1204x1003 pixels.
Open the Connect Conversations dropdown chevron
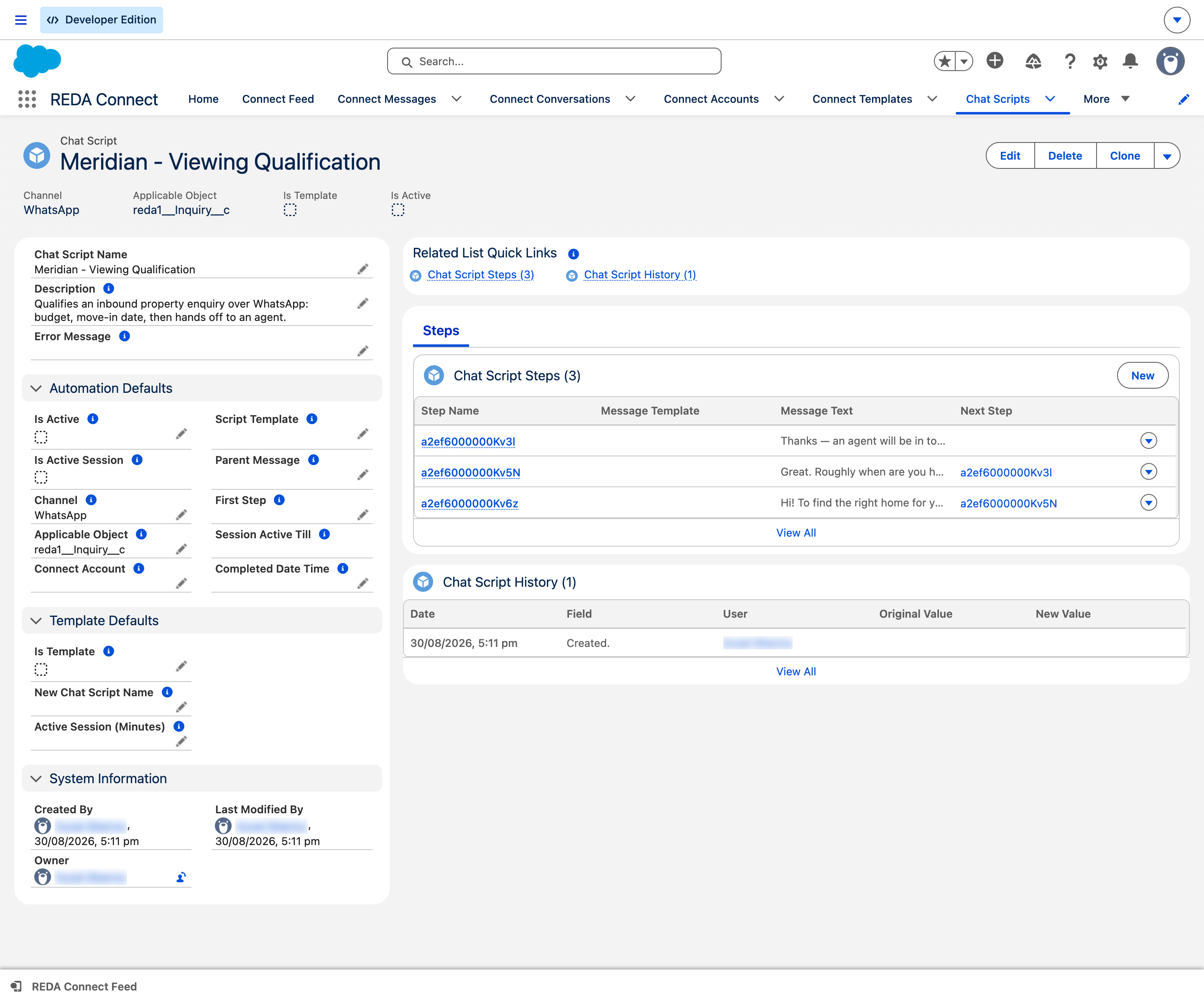click(x=630, y=99)
